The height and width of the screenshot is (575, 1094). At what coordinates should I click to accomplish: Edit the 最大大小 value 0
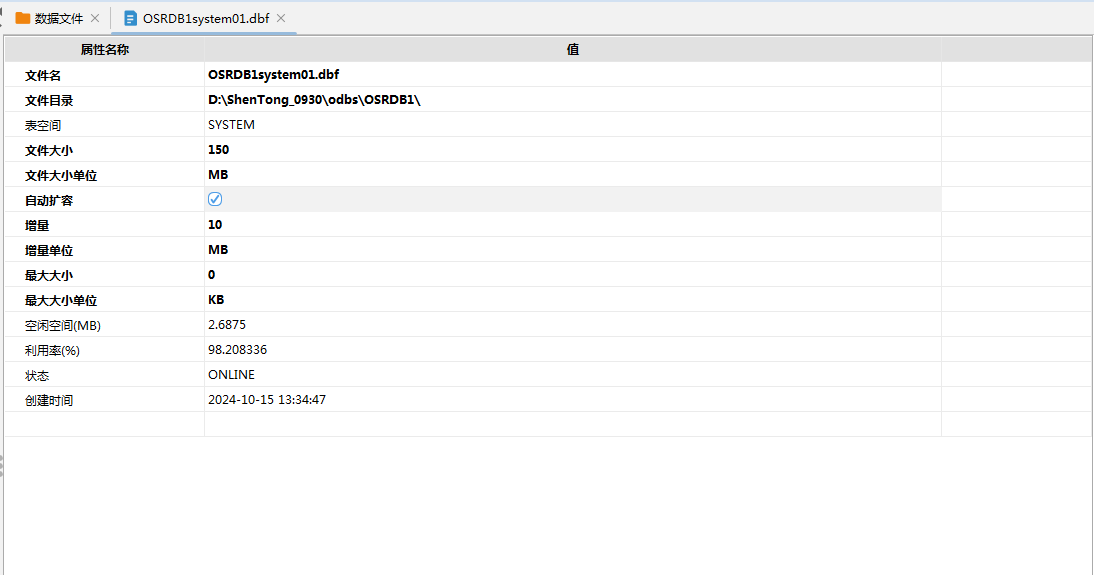tap(212, 275)
